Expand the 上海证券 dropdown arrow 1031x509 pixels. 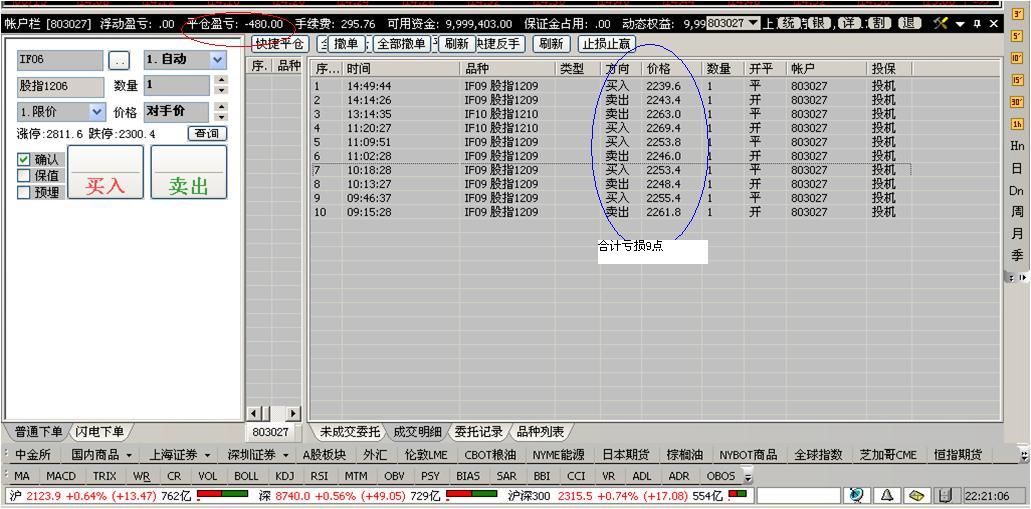tap(207, 455)
